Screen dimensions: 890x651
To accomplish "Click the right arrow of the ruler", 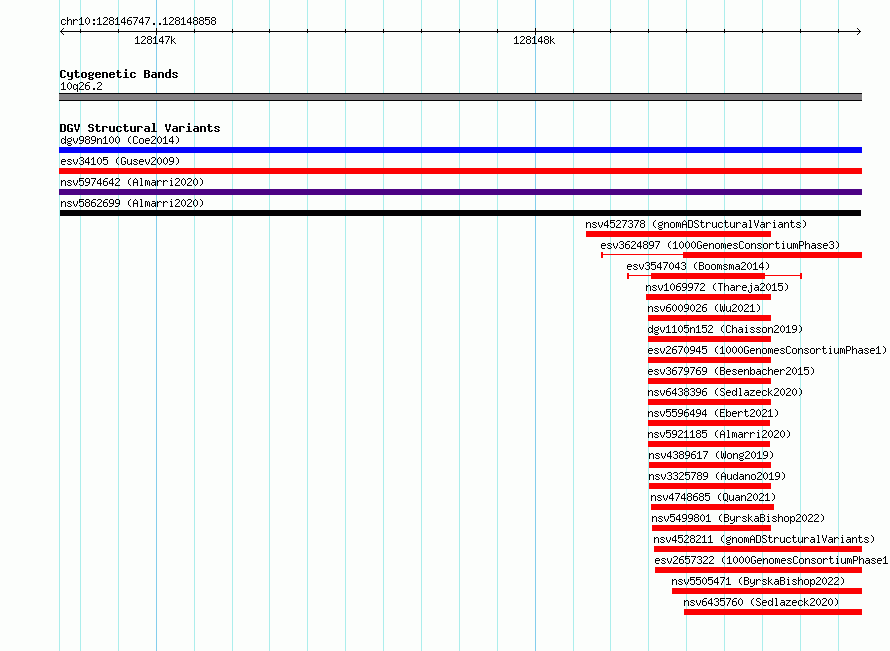I will (859, 32).
